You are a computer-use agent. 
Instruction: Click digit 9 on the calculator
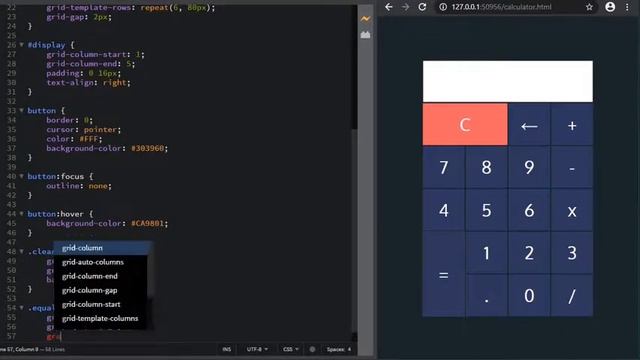coord(529,167)
